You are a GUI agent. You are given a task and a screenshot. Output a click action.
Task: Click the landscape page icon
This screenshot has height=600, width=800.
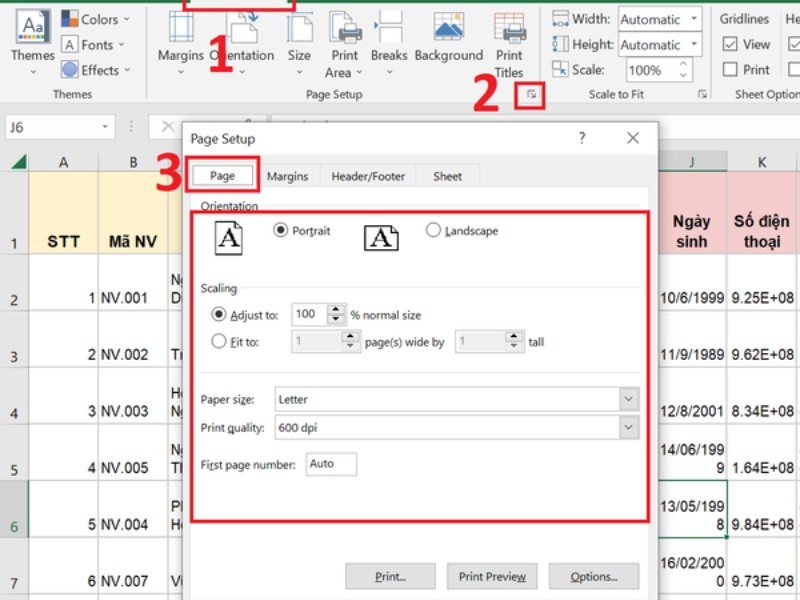pyautogui.click(x=381, y=238)
